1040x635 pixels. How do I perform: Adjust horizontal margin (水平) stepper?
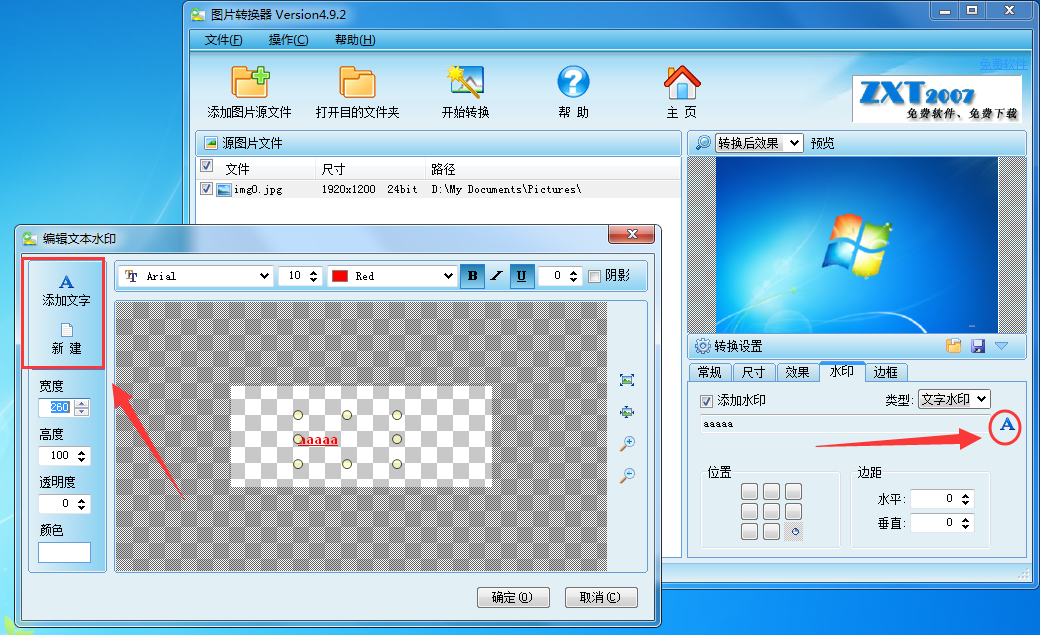tap(965, 499)
